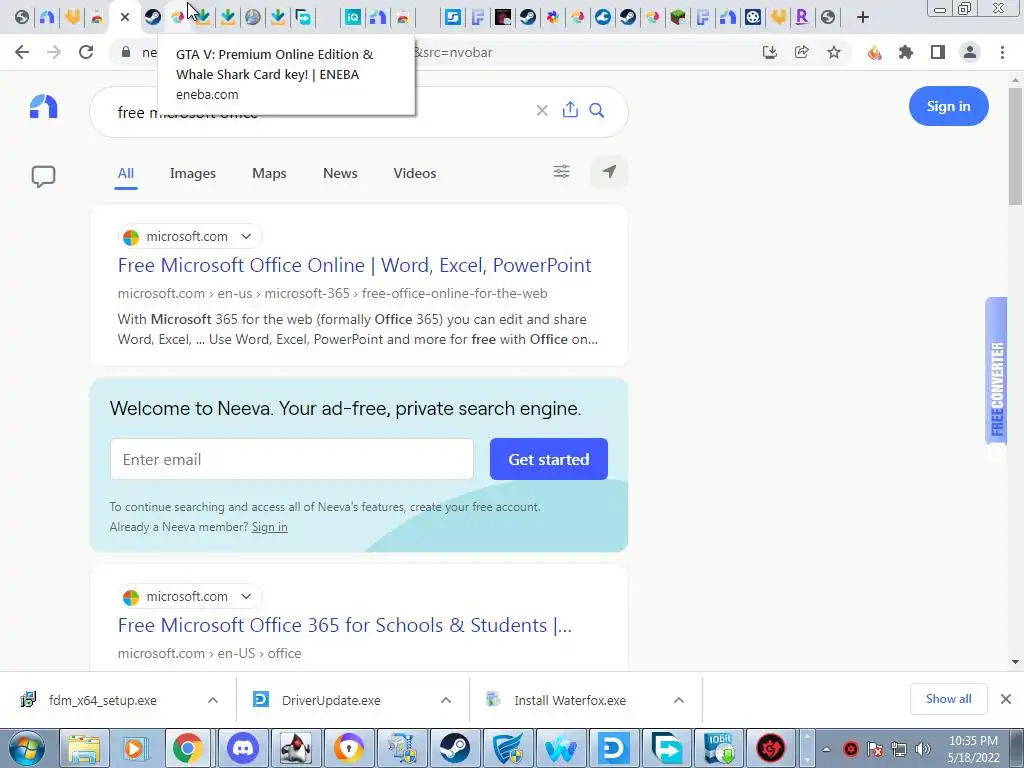
Task: Open Steam from the taskbar
Action: (x=455, y=748)
